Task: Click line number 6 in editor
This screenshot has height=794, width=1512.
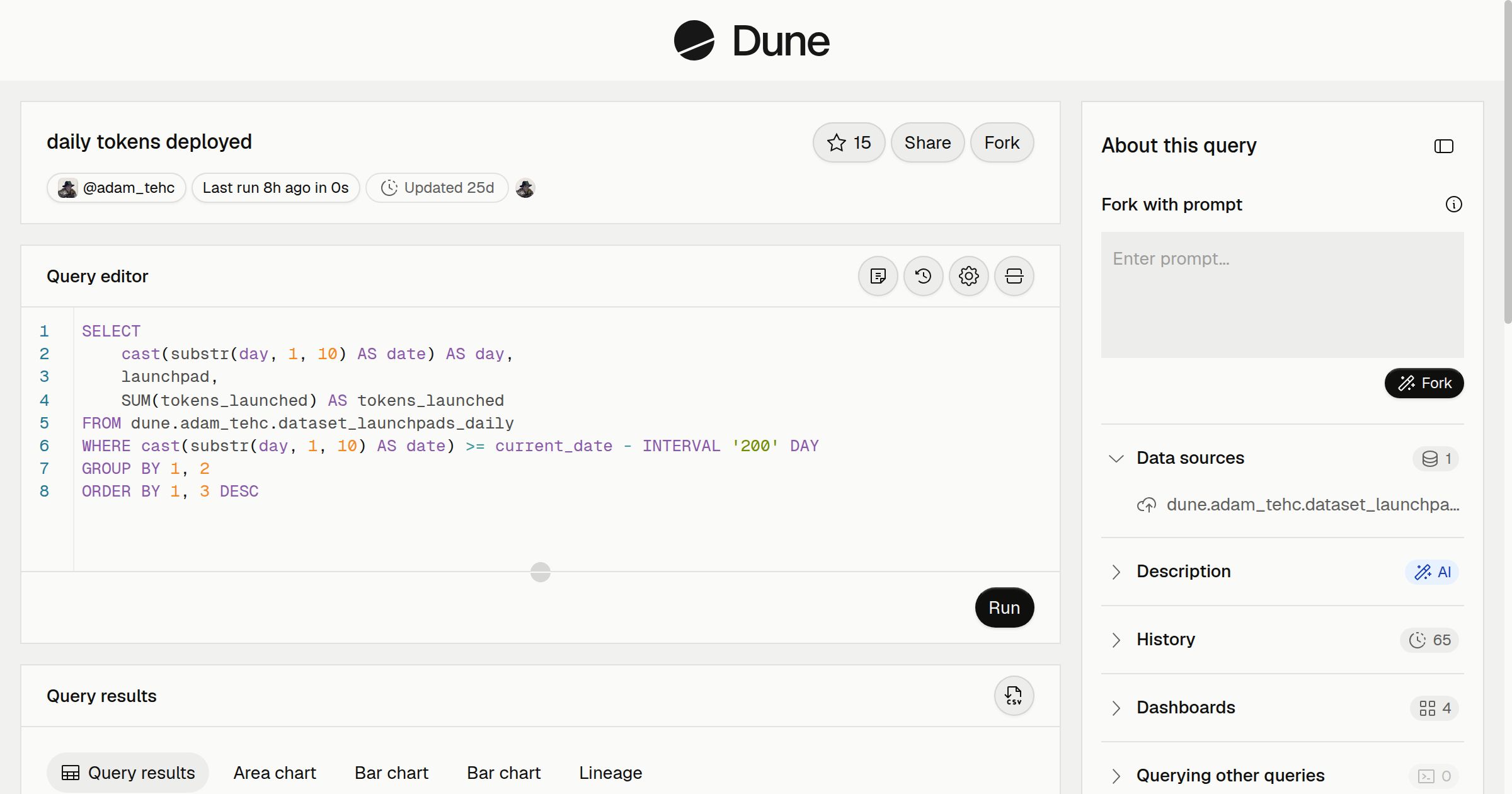Action: pyautogui.click(x=44, y=446)
